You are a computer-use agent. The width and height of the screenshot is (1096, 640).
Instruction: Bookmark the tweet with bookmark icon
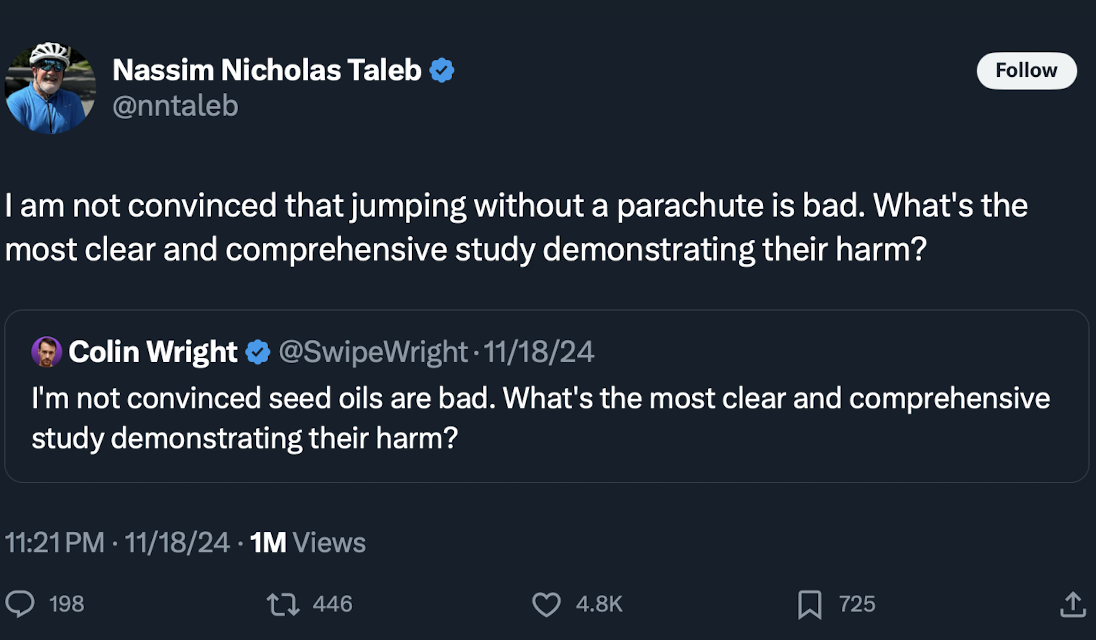pyautogui.click(x=809, y=603)
